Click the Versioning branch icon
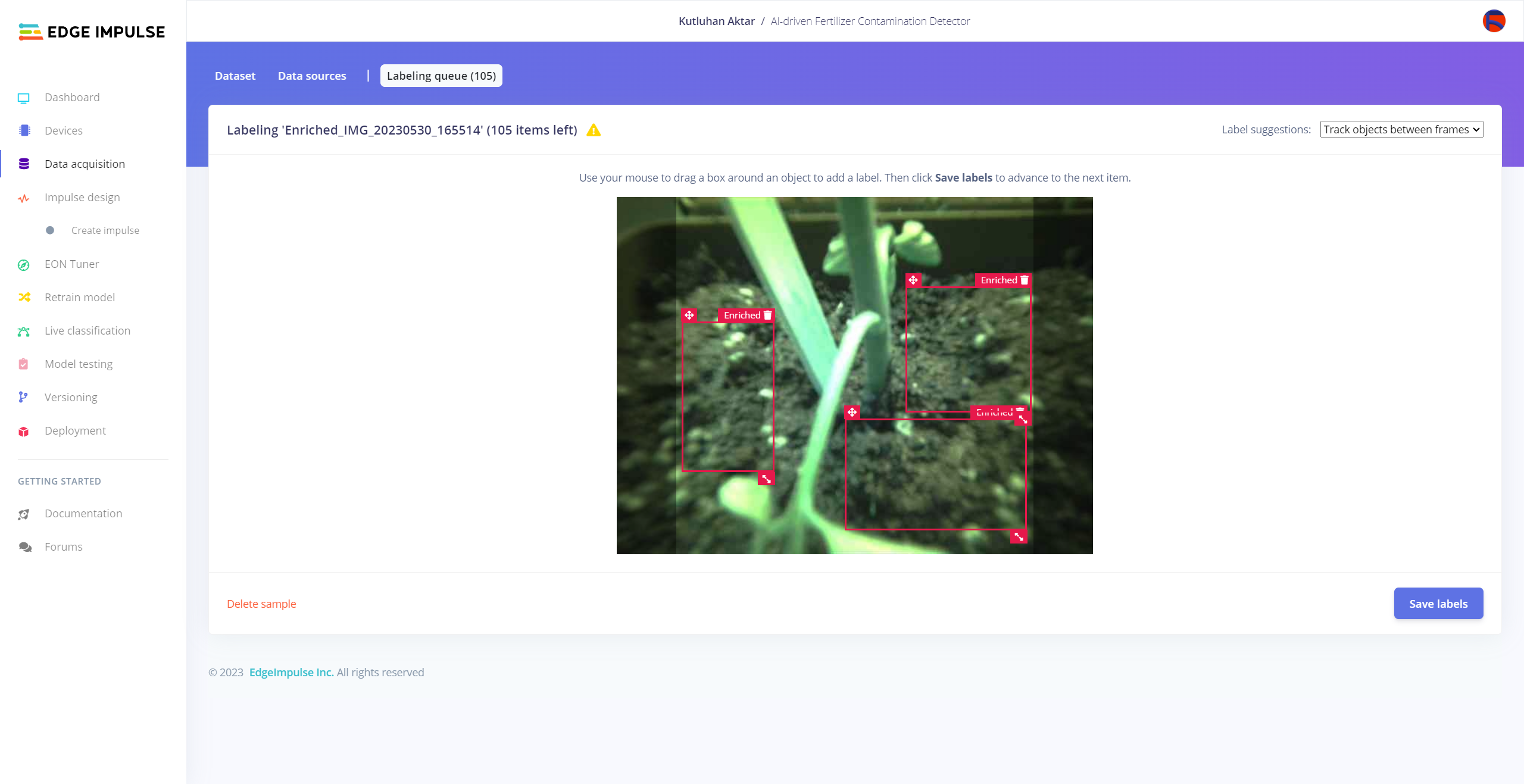Viewport: 1524px width, 784px height. pyautogui.click(x=24, y=397)
